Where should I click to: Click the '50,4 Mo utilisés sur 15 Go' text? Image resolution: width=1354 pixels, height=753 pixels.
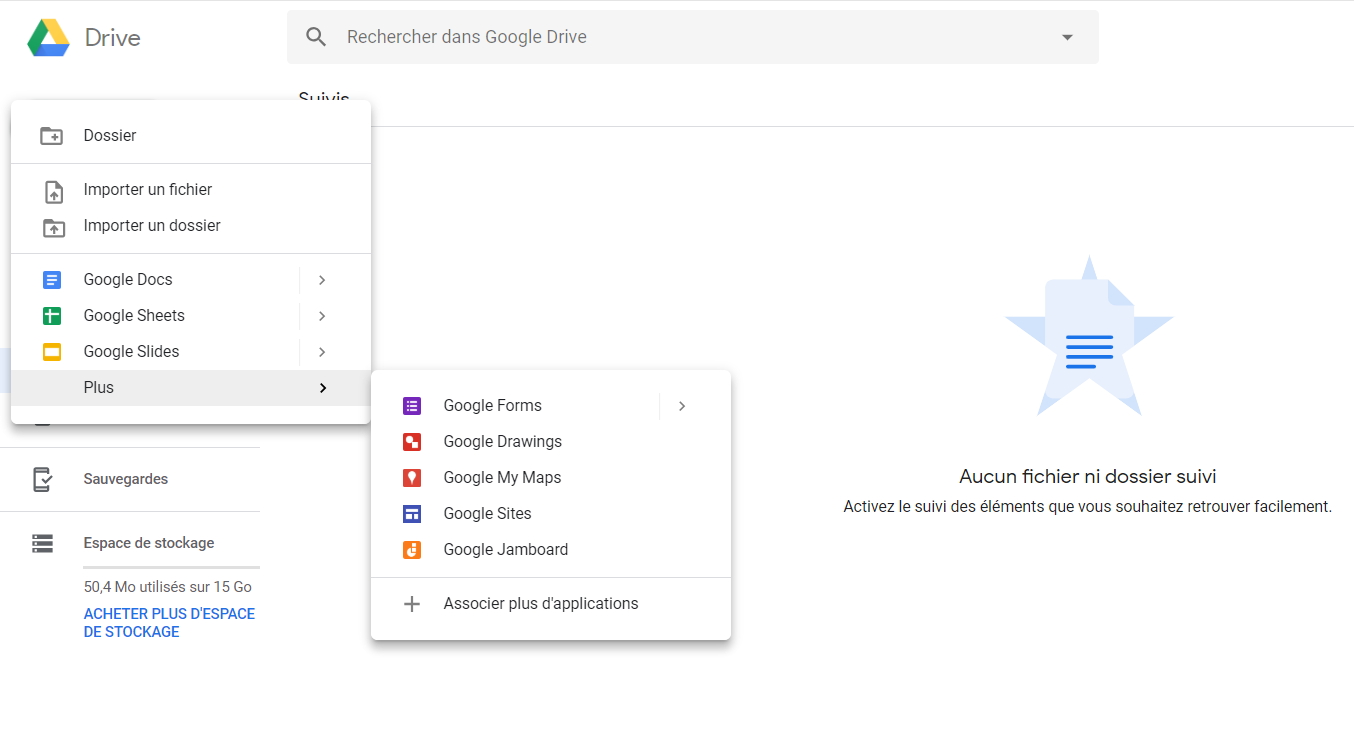pyautogui.click(x=168, y=587)
